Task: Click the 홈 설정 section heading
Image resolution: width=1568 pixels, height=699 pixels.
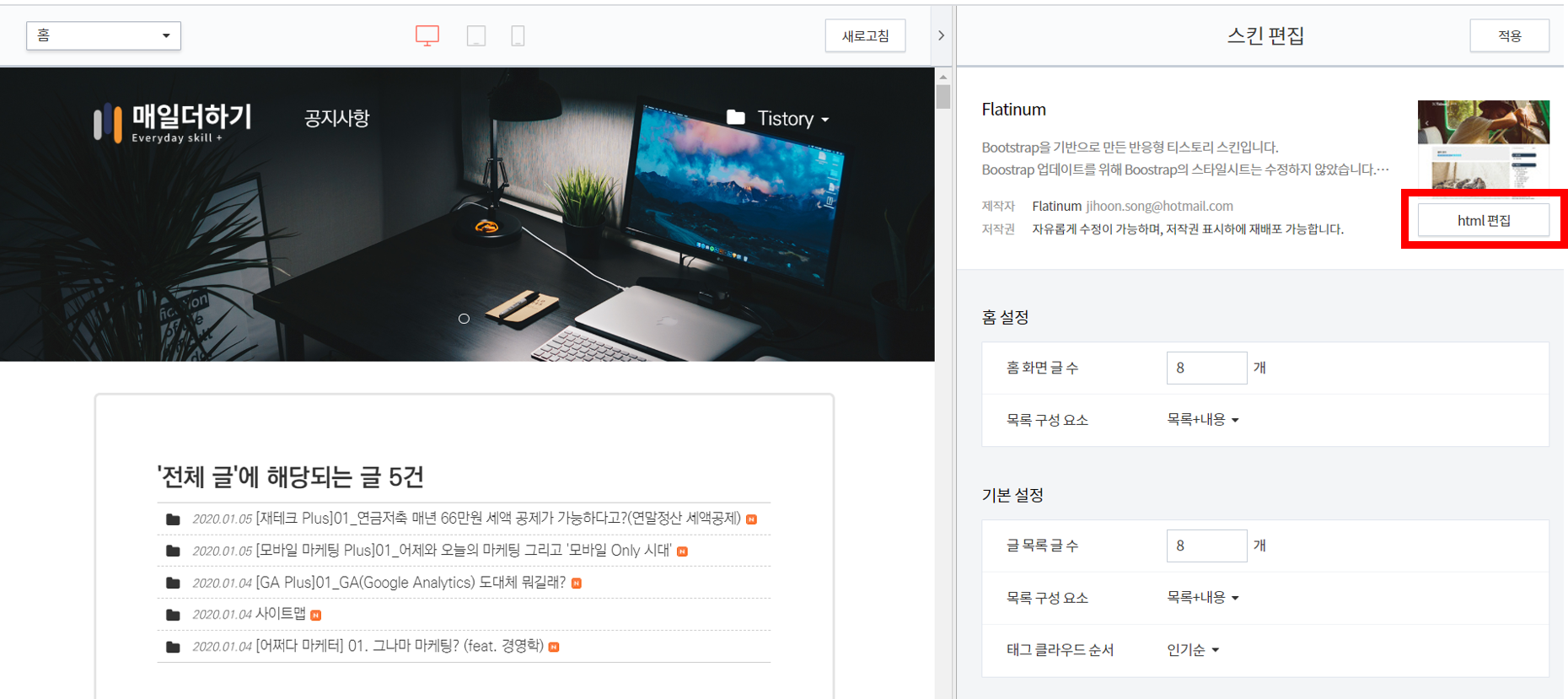Action: pyautogui.click(x=1005, y=317)
